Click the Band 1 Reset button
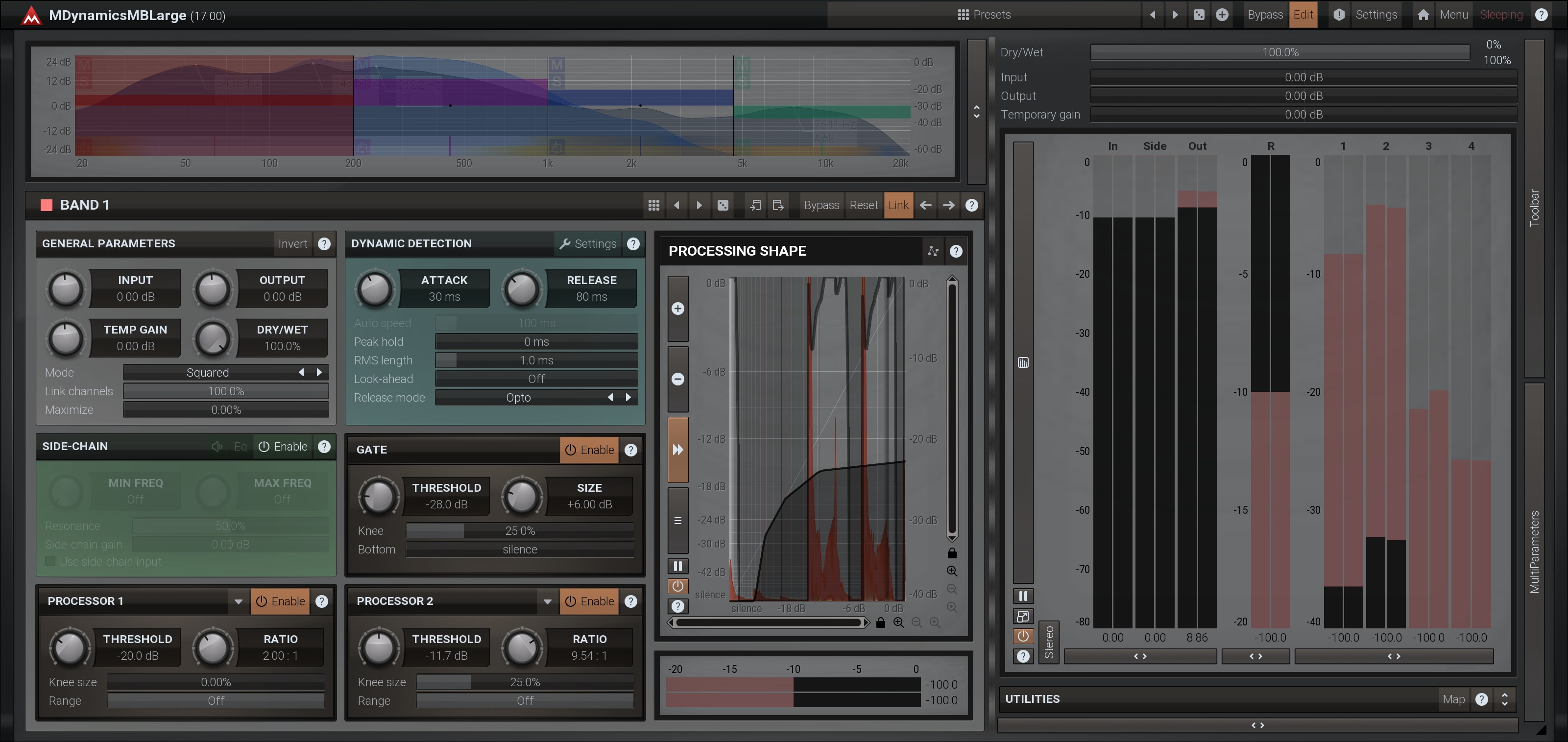This screenshot has width=1568, height=742. (x=863, y=205)
